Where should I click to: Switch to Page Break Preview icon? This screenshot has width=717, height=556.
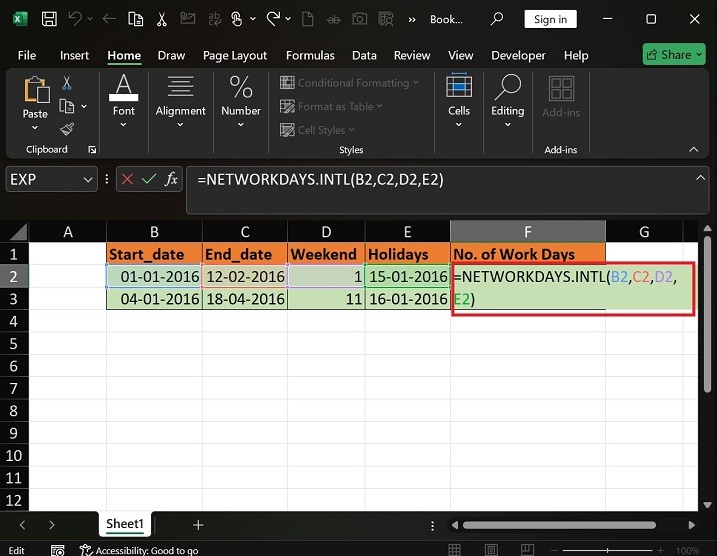tap(528, 550)
